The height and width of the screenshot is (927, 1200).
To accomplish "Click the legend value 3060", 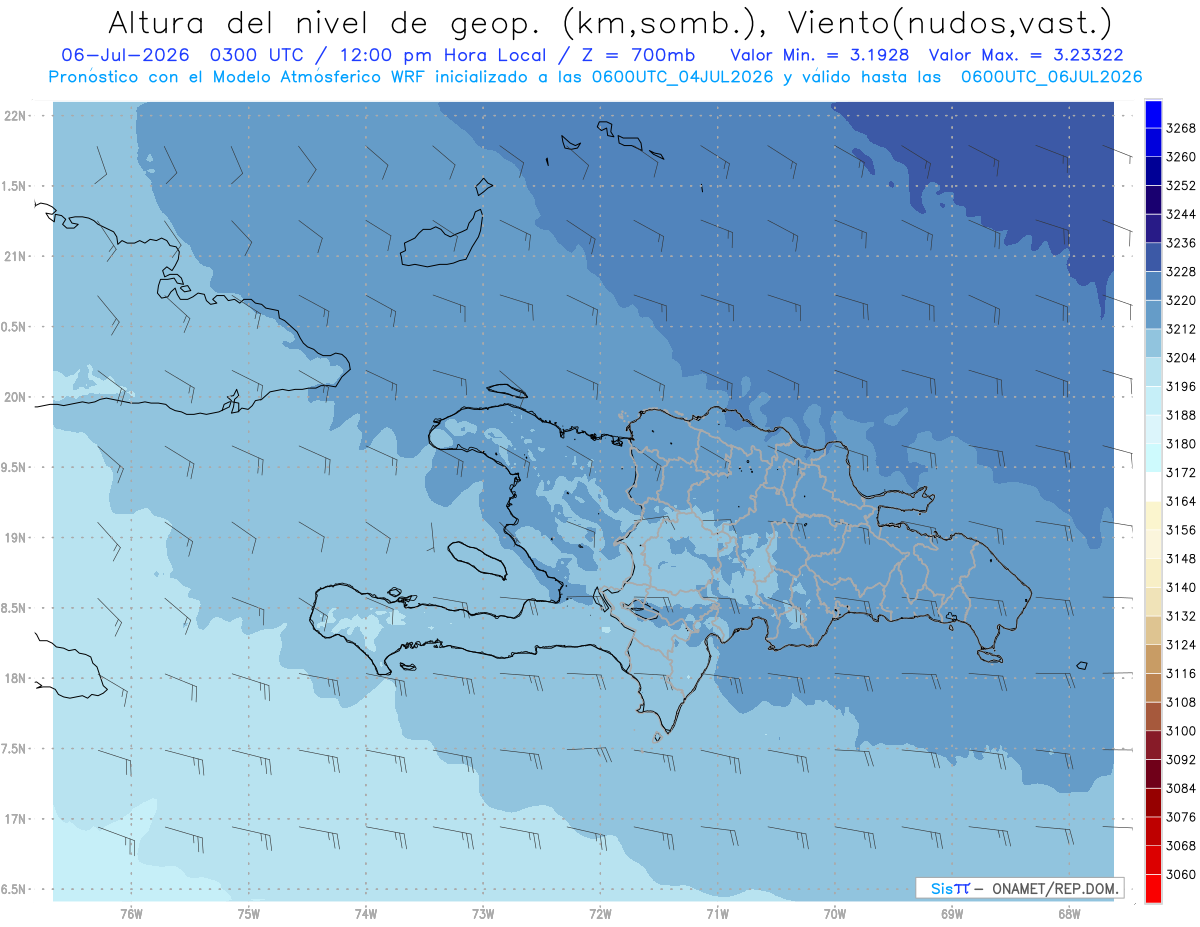I will click(1181, 874).
